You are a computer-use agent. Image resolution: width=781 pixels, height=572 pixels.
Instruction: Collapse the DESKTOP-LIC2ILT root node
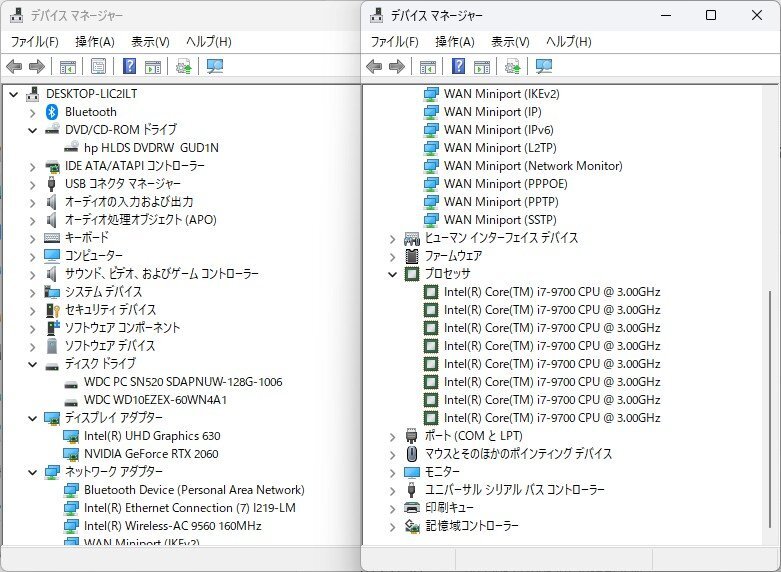tap(13, 94)
